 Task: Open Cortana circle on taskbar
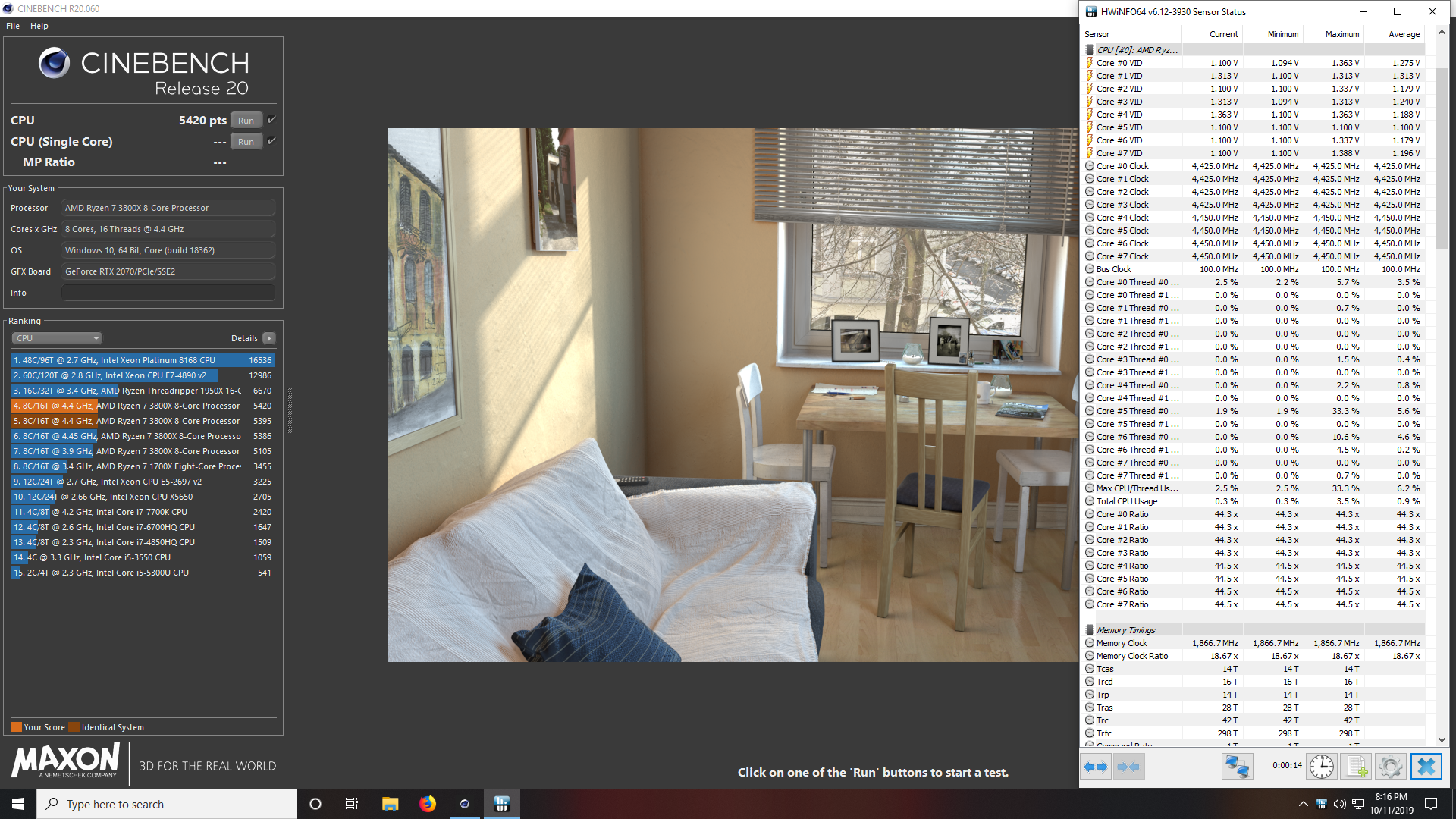pyautogui.click(x=315, y=804)
